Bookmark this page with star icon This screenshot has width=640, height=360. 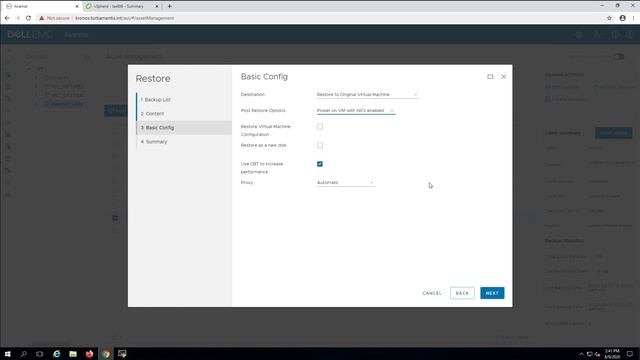(x=609, y=18)
